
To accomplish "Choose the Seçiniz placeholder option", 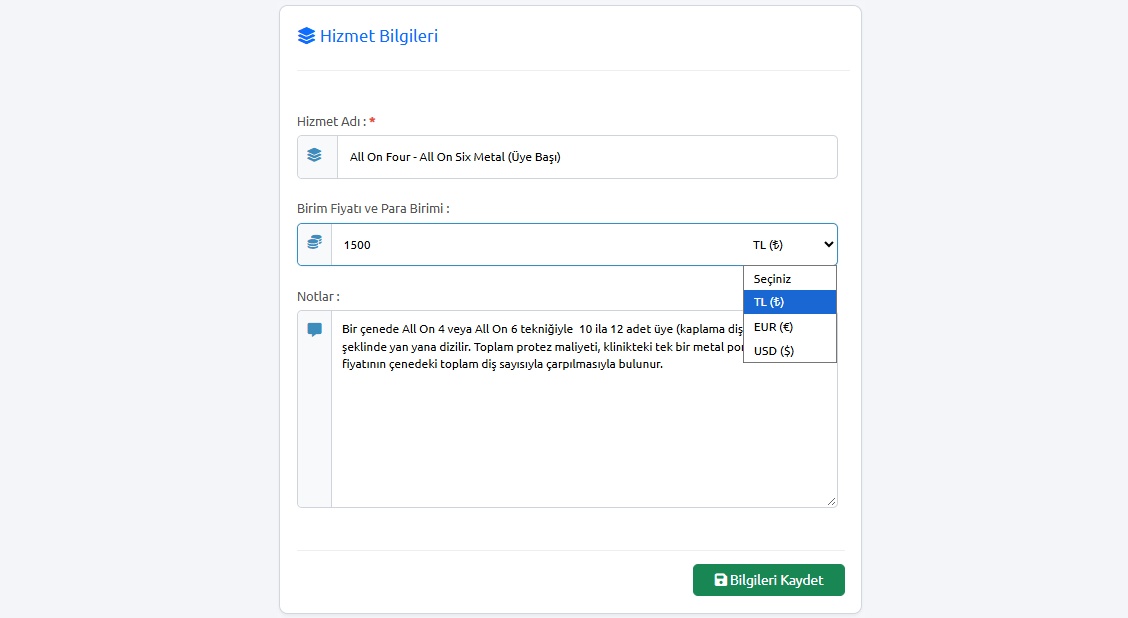I will coord(790,278).
